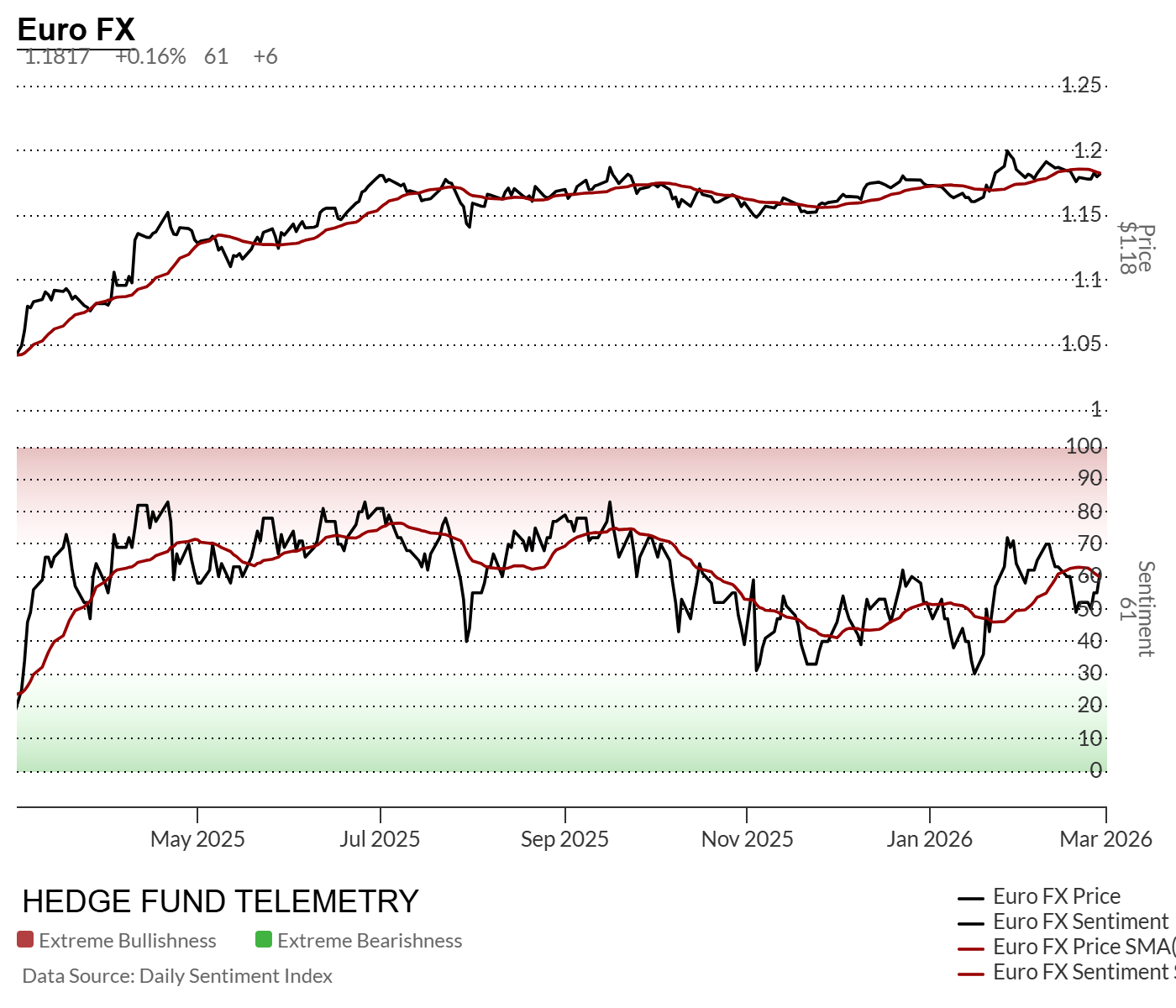Viewport: 1176px width, 1008px height.
Task: Click the 1.1817 price value in header
Action: 57,56
